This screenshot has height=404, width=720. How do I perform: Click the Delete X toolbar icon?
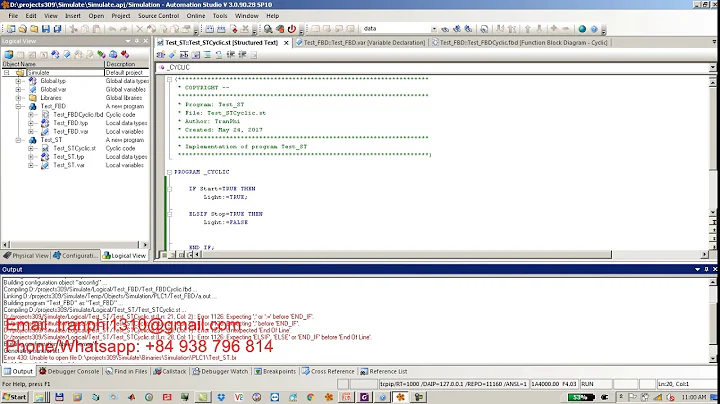coord(140,29)
